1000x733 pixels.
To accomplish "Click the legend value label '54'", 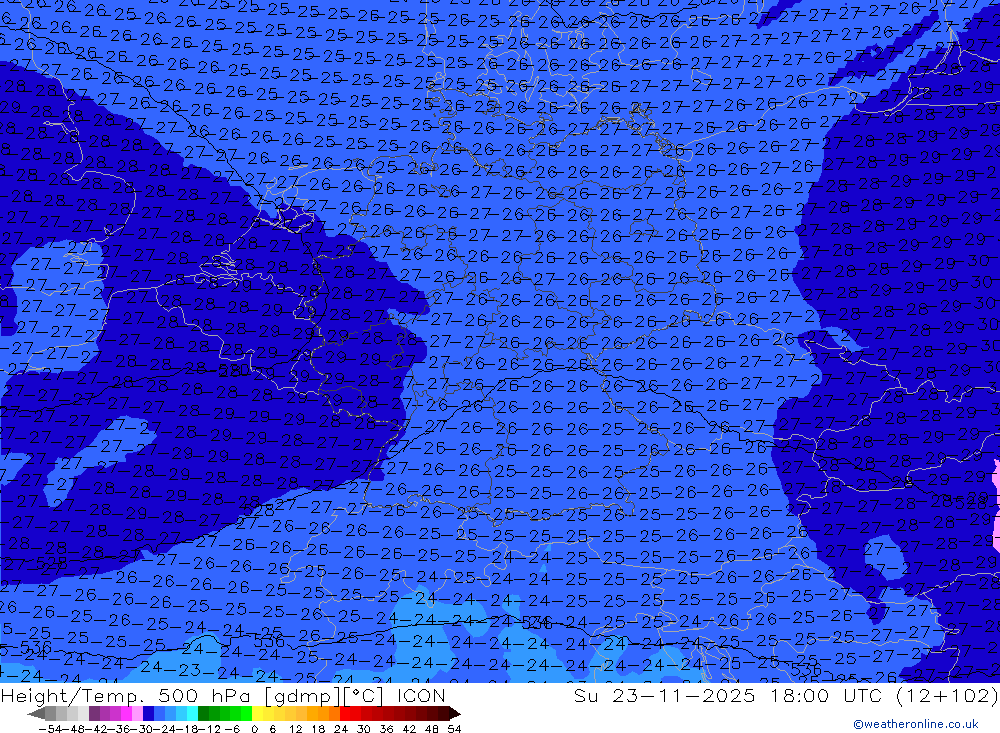I will (454, 729).
